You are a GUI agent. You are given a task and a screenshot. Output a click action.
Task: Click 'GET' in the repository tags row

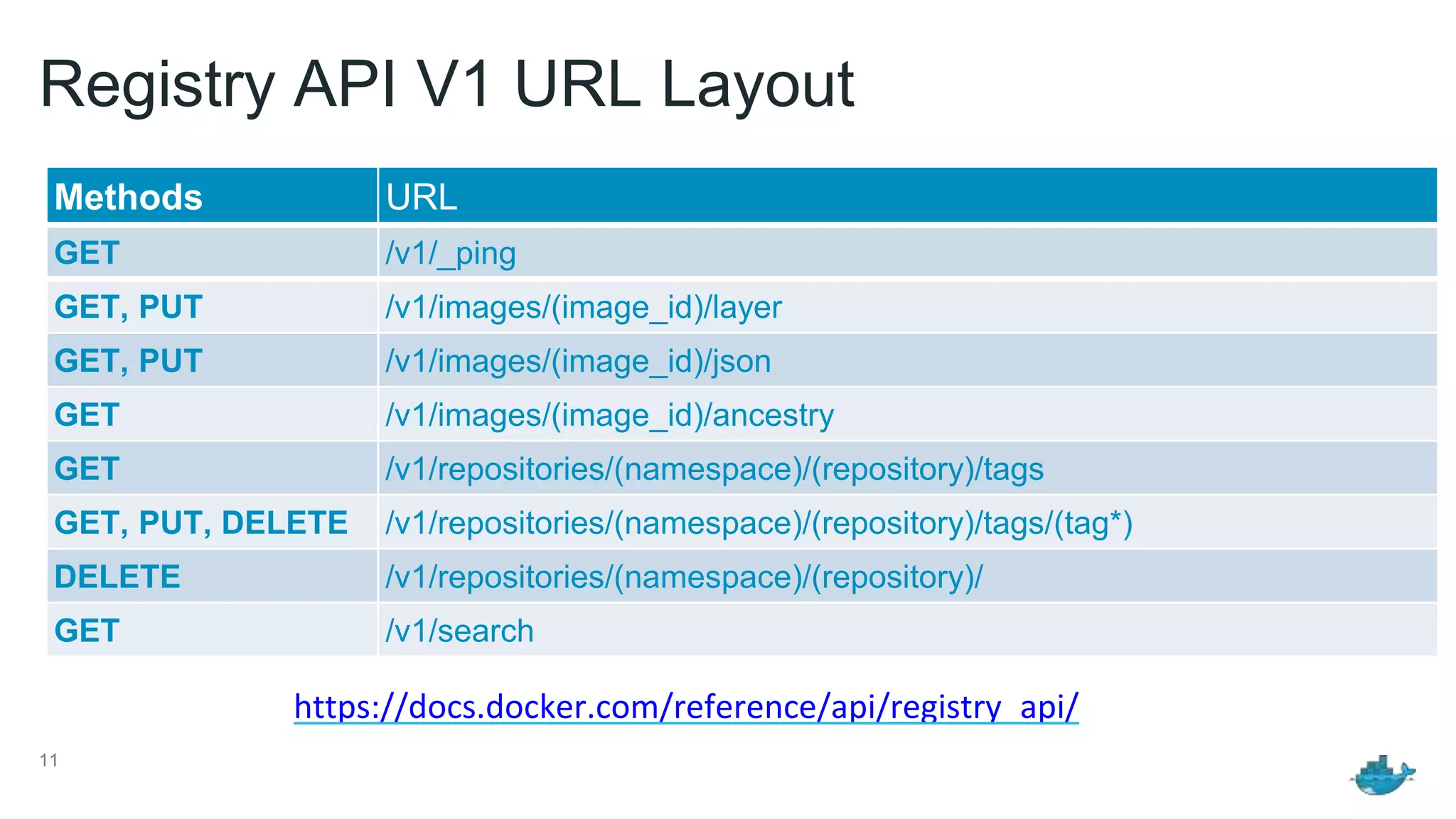pos(212,469)
